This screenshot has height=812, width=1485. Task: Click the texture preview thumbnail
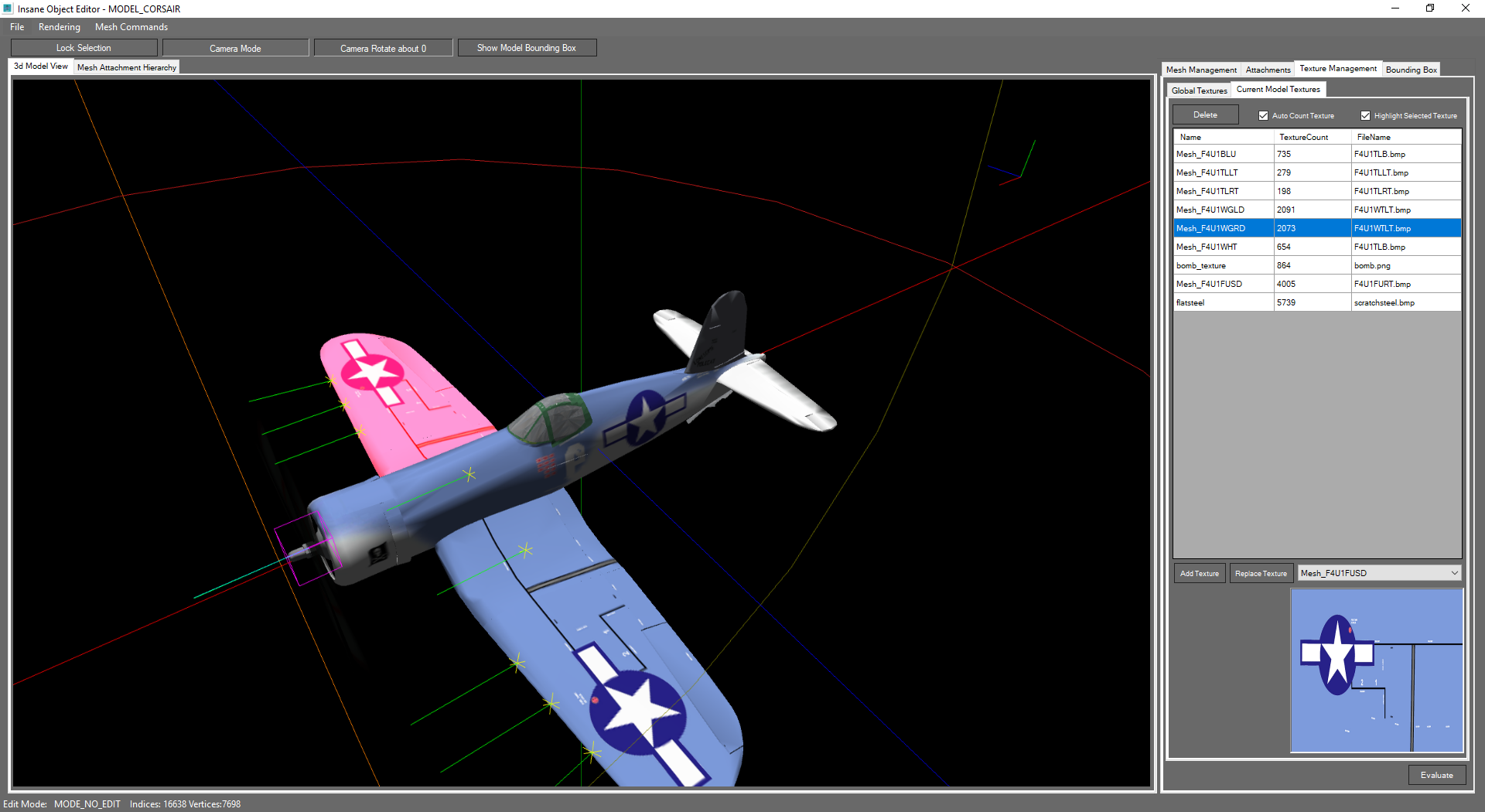pos(1377,670)
